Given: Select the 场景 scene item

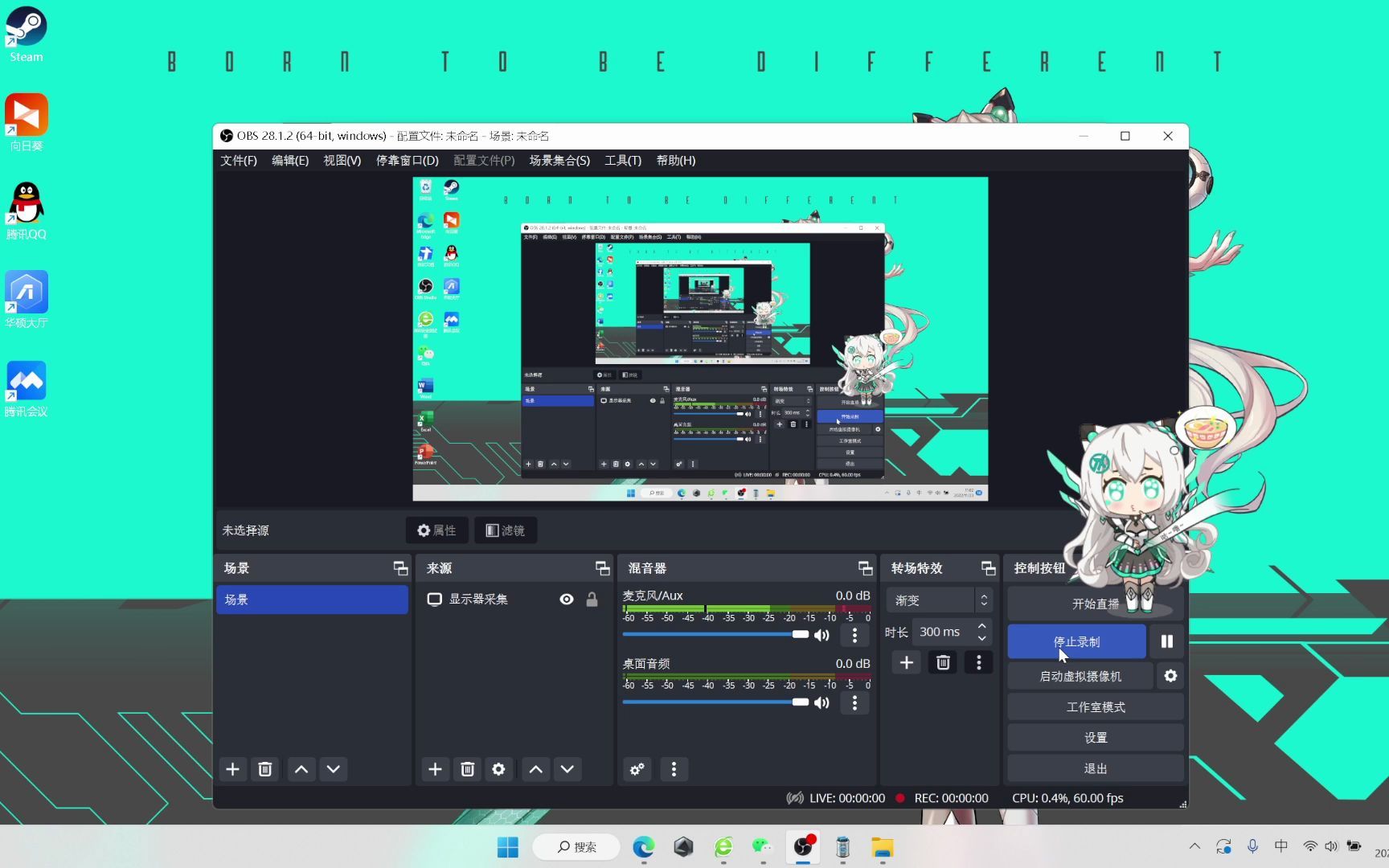Looking at the screenshot, I should pos(312,600).
